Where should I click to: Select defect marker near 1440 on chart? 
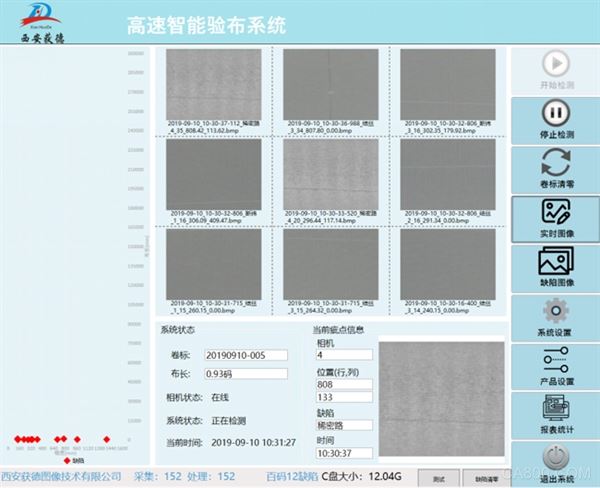pos(107,439)
